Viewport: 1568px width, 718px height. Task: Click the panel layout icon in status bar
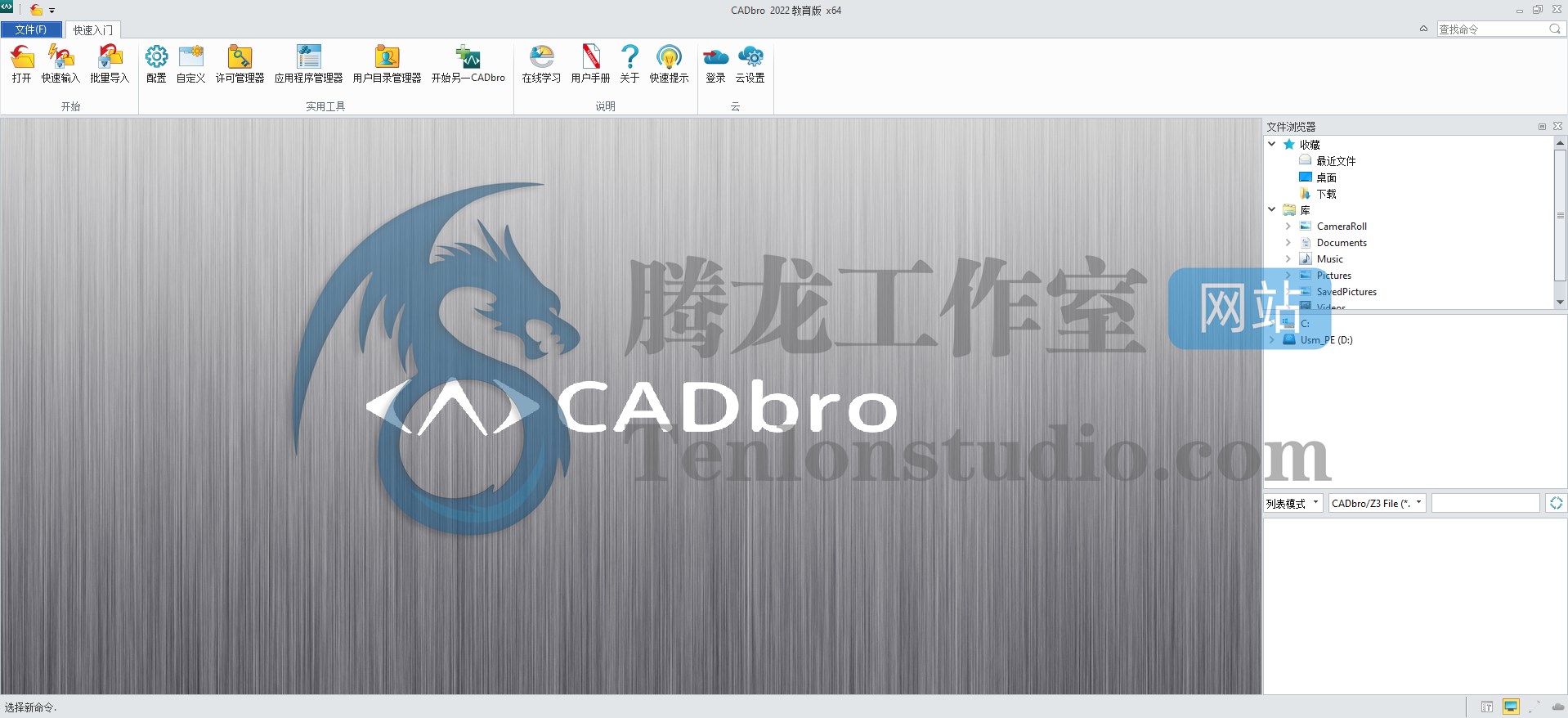point(1487,707)
